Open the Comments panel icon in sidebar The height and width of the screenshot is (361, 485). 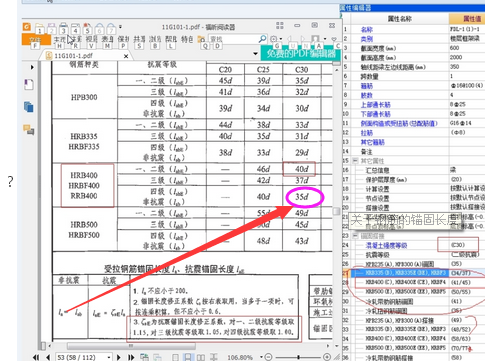coord(29,129)
